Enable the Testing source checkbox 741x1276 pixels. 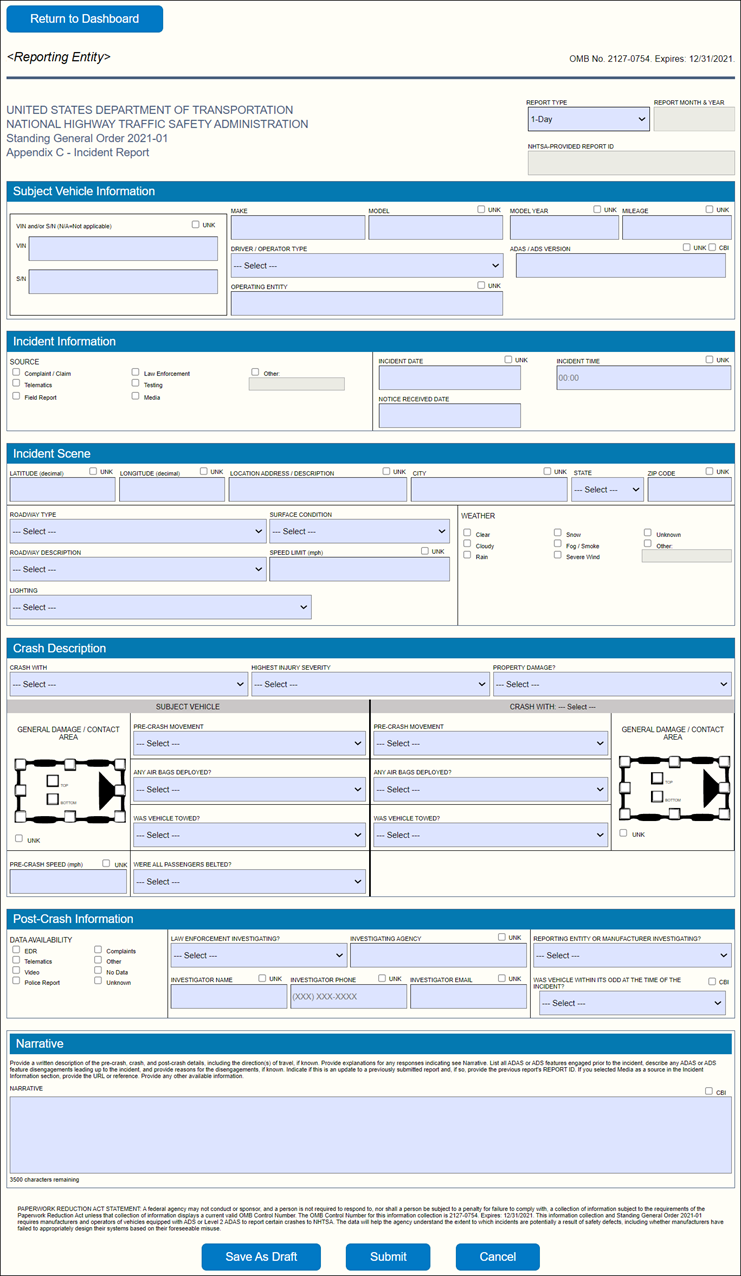[x=135, y=384]
